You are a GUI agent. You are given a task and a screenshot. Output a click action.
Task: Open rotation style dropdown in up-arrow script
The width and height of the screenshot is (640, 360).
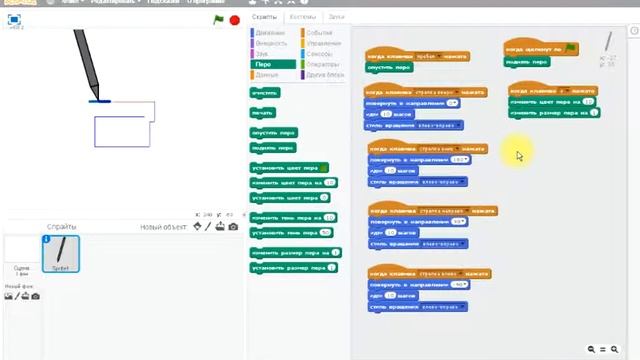439,125
